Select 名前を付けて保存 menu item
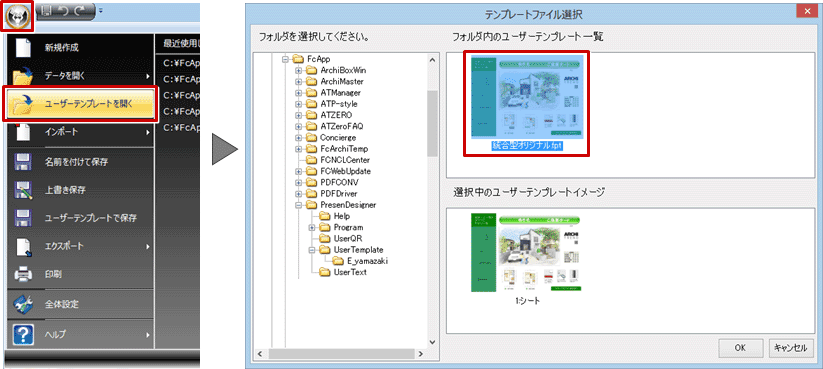The height and width of the screenshot is (369, 823). [80, 162]
